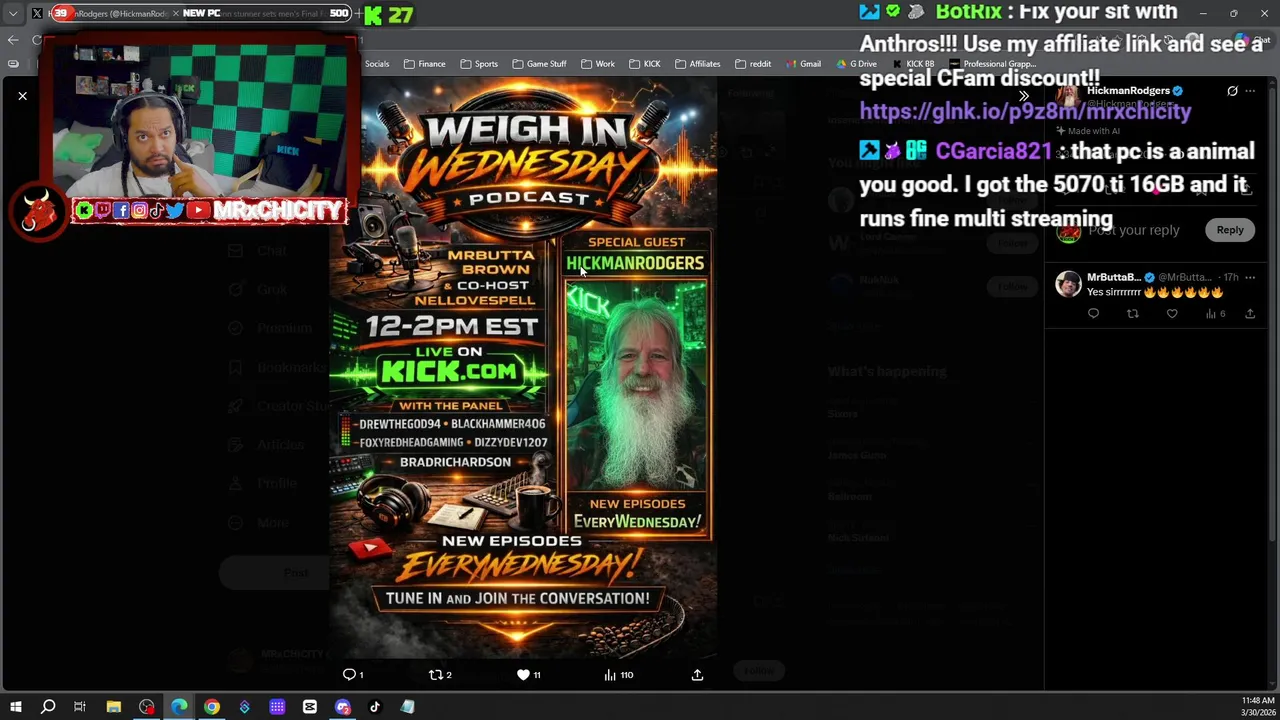Open the Finance bookmark folder
The image size is (1280, 720).
424,64
